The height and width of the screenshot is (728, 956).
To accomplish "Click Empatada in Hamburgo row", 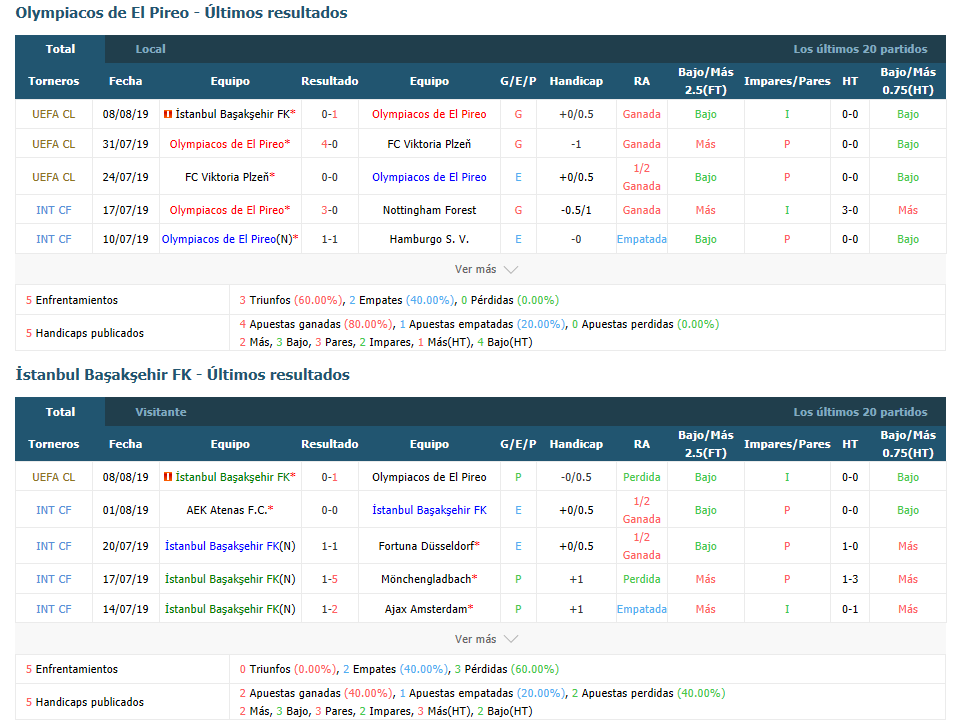I will (641, 240).
